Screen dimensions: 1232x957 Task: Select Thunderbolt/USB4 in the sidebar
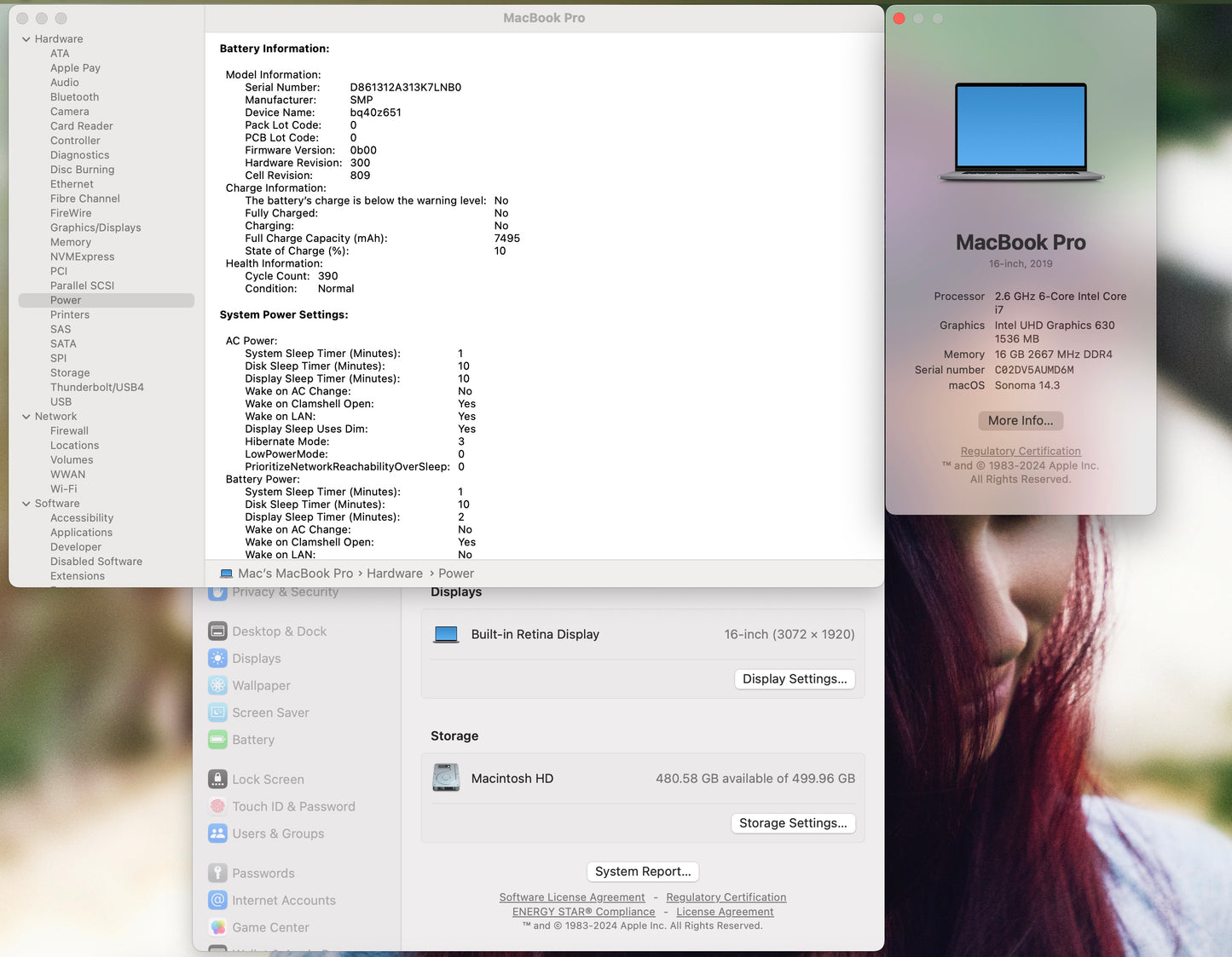pyautogui.click(x=96, y=387)
